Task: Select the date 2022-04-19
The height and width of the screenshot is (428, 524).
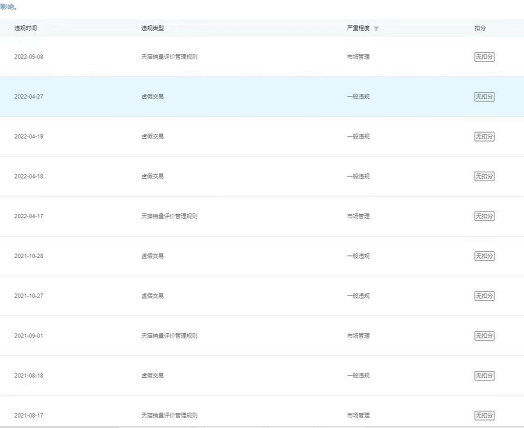Action: 29,136
